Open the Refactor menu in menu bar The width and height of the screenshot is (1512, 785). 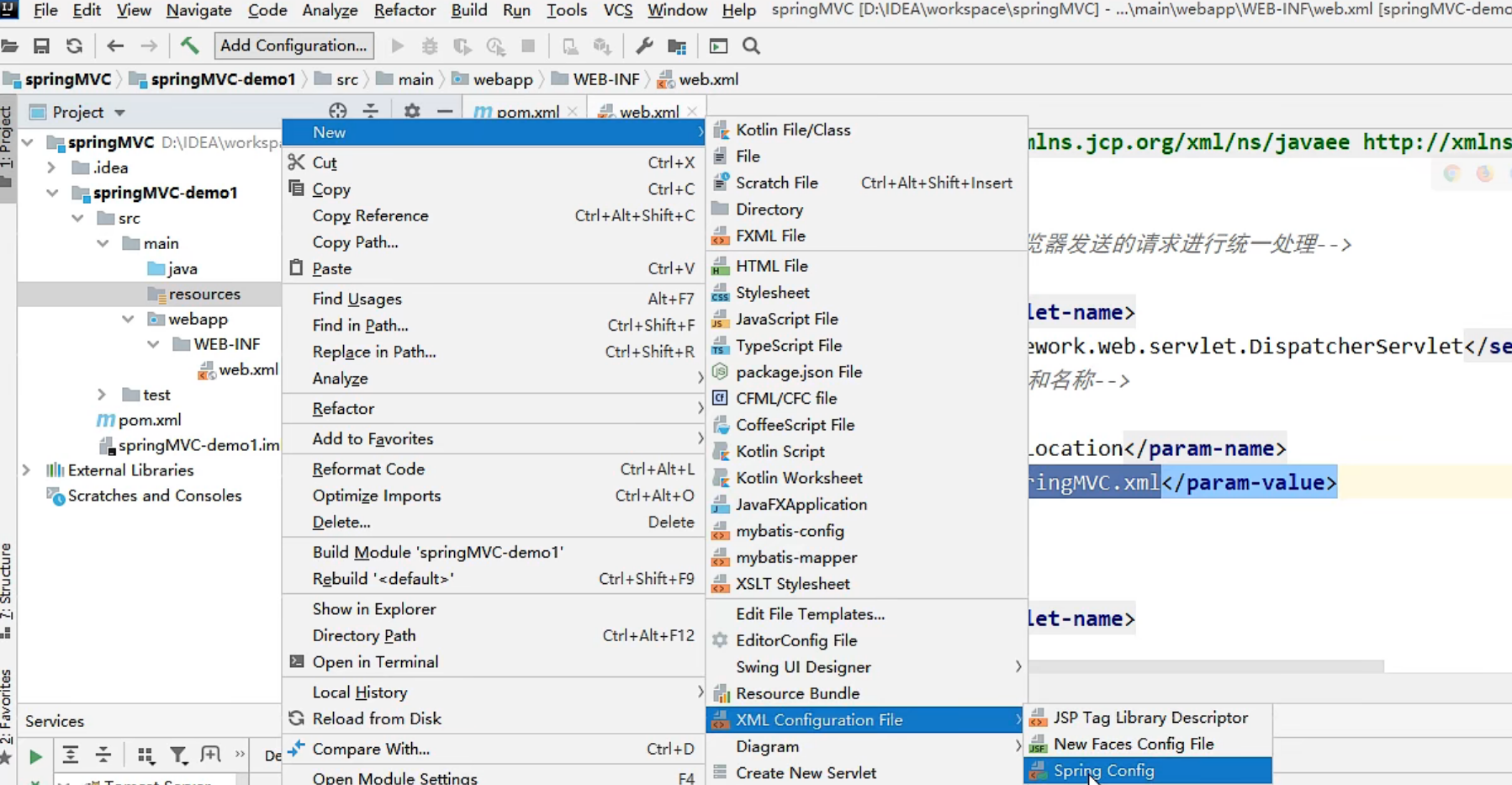tap(404, 10)
